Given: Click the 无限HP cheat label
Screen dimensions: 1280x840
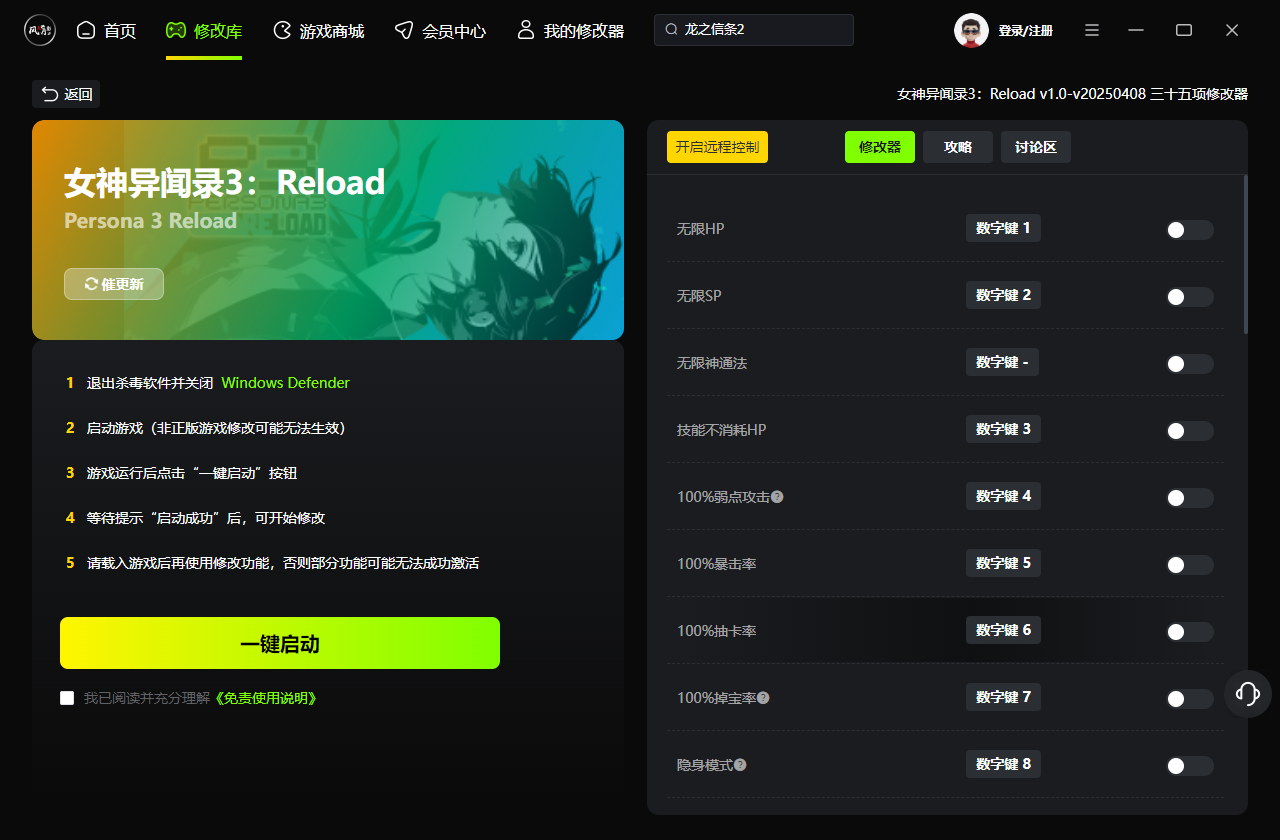Looking at the screenshot, I should point(700,229).
